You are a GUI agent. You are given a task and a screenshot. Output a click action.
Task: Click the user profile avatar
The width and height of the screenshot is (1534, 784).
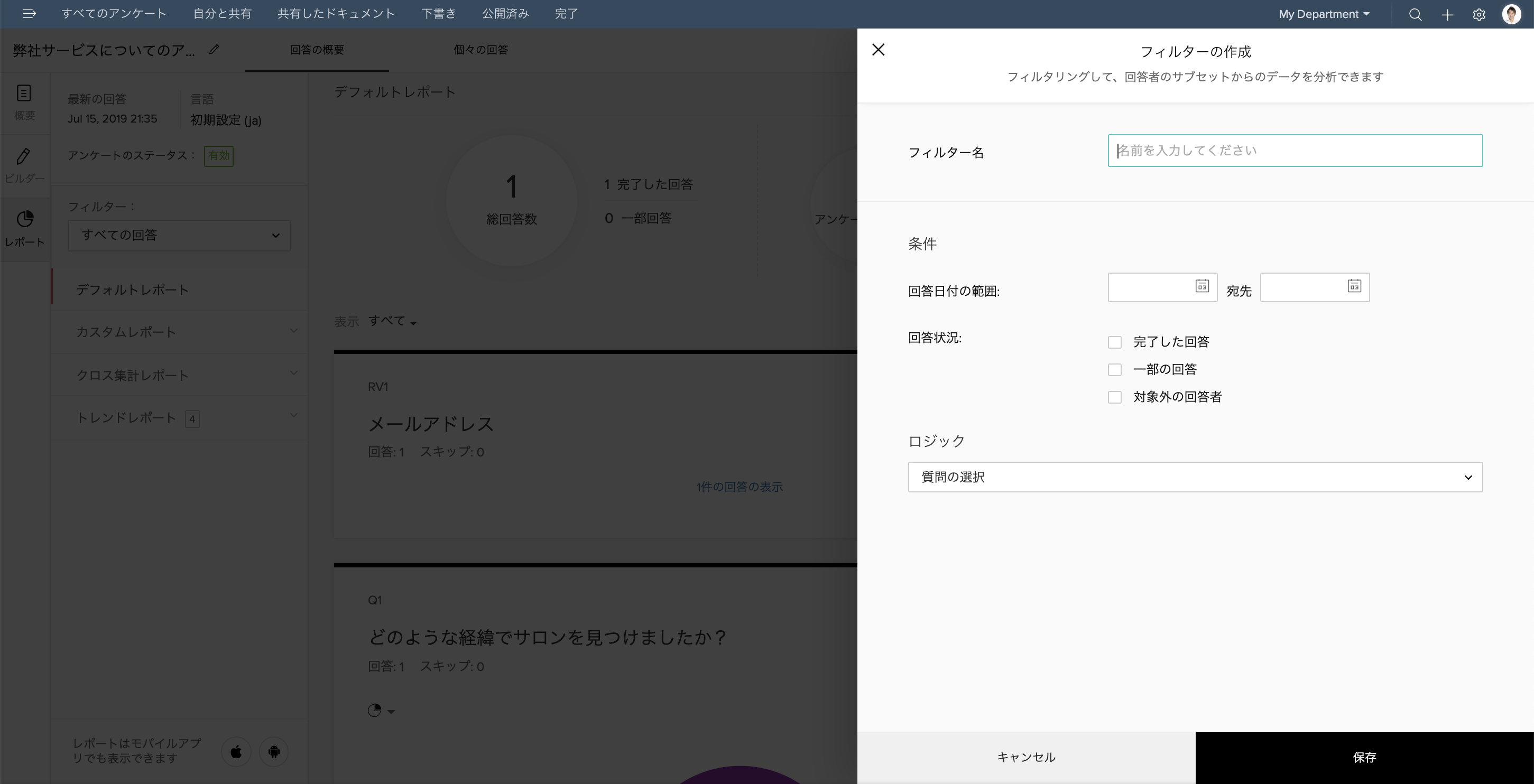point(1511,14)
